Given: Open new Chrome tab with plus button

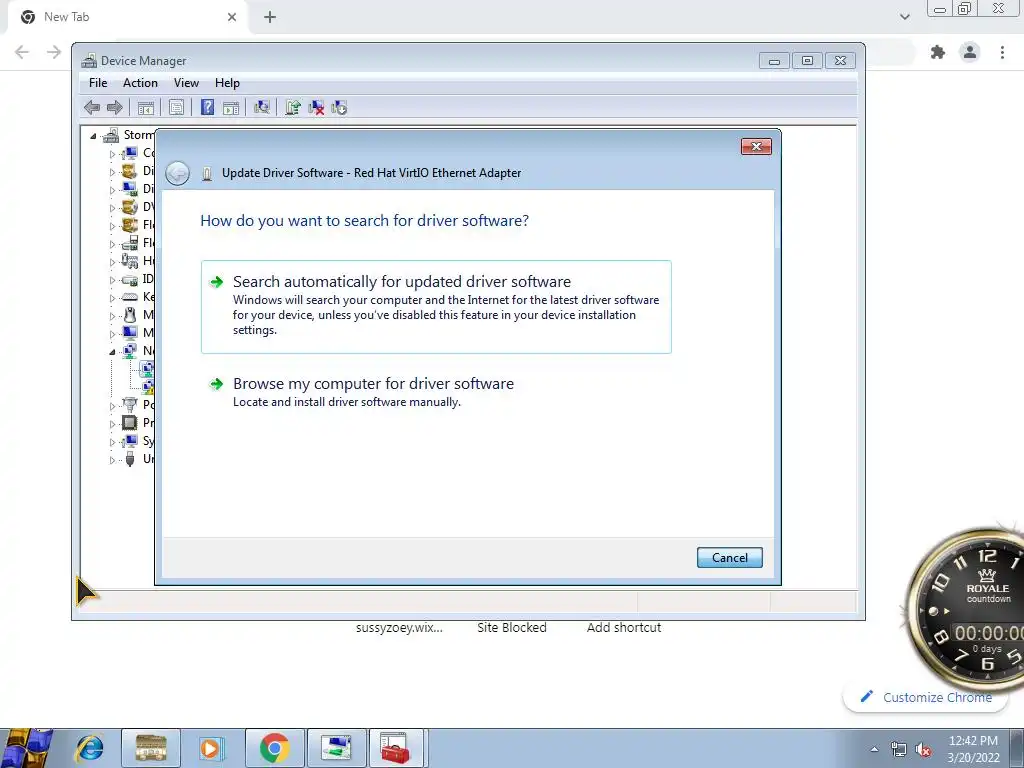Looking at the screenshot, I should tap(270, 17).
